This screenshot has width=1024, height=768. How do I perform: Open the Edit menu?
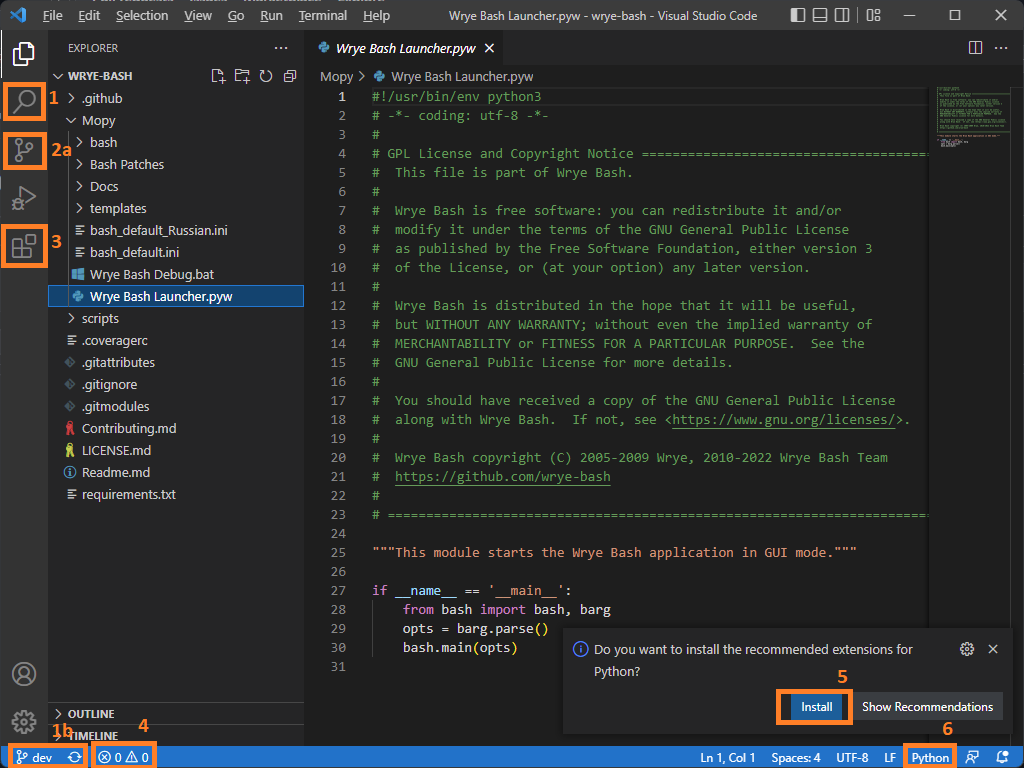click(89, 15)
